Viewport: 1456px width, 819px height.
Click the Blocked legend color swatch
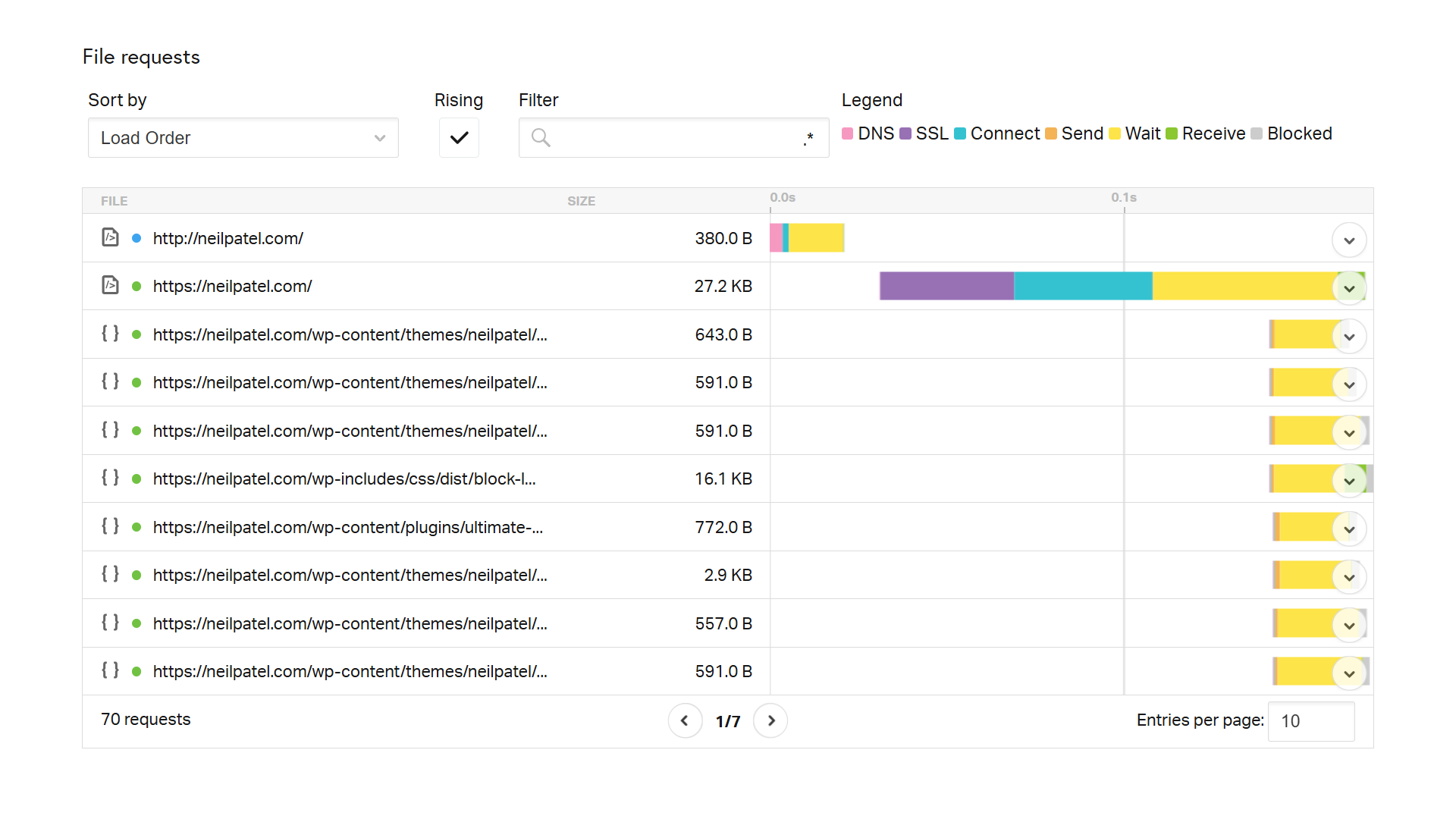tap(1257, 133)
